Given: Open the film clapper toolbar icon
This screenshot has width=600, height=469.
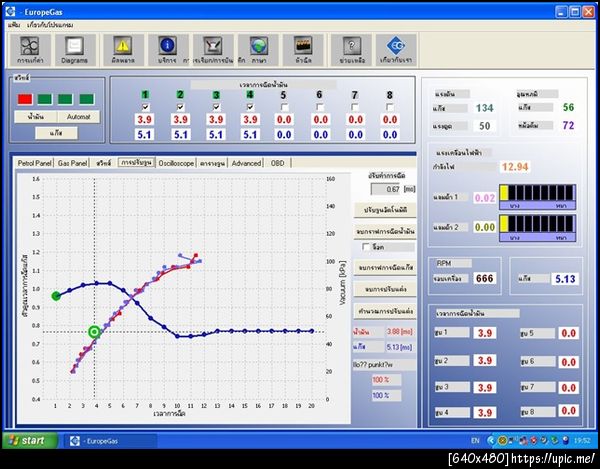Looking at the screenshot, I should (303, 50).
